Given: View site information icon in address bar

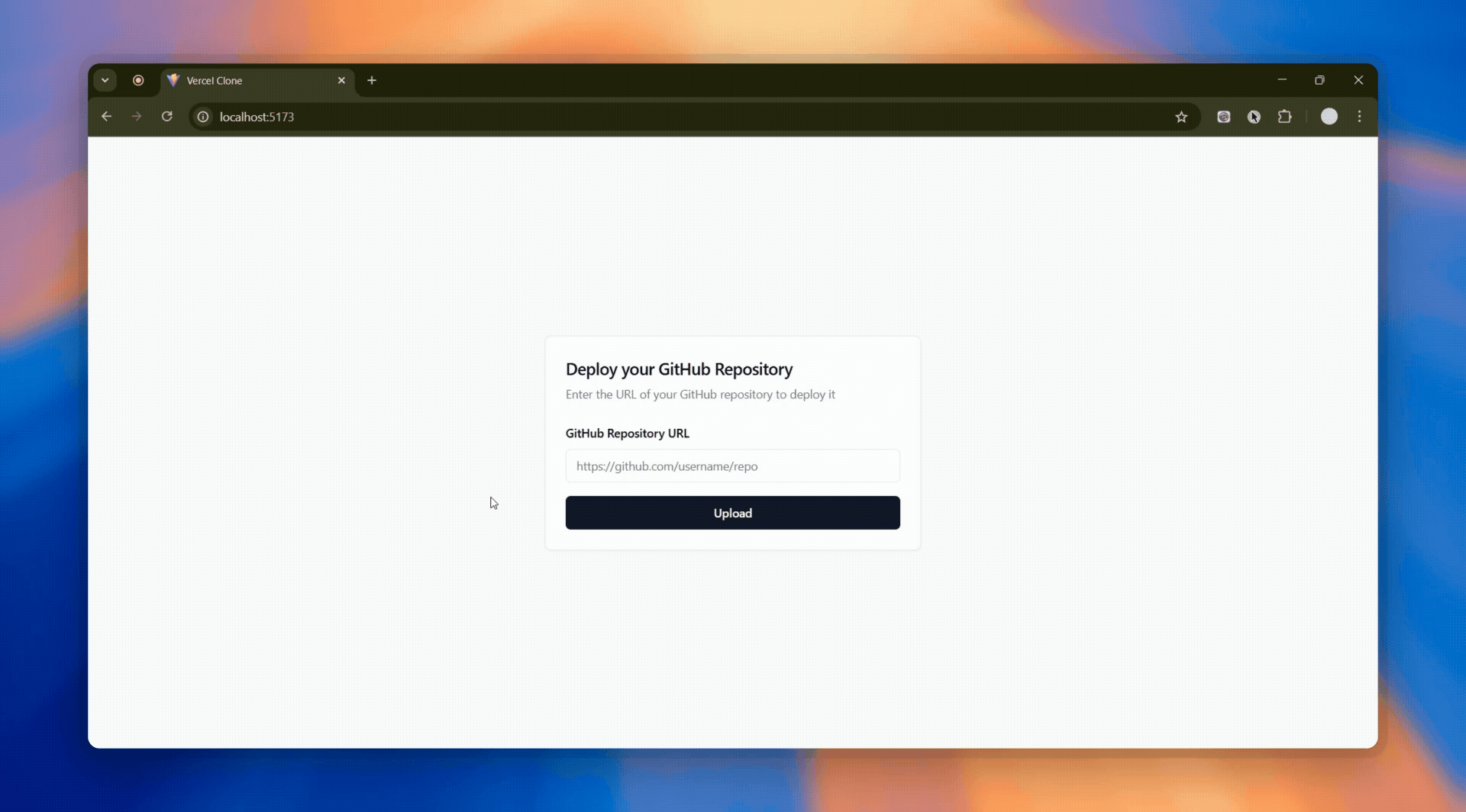Looking at the screenshot, I should pyautogui.click(x=203, y=117).
